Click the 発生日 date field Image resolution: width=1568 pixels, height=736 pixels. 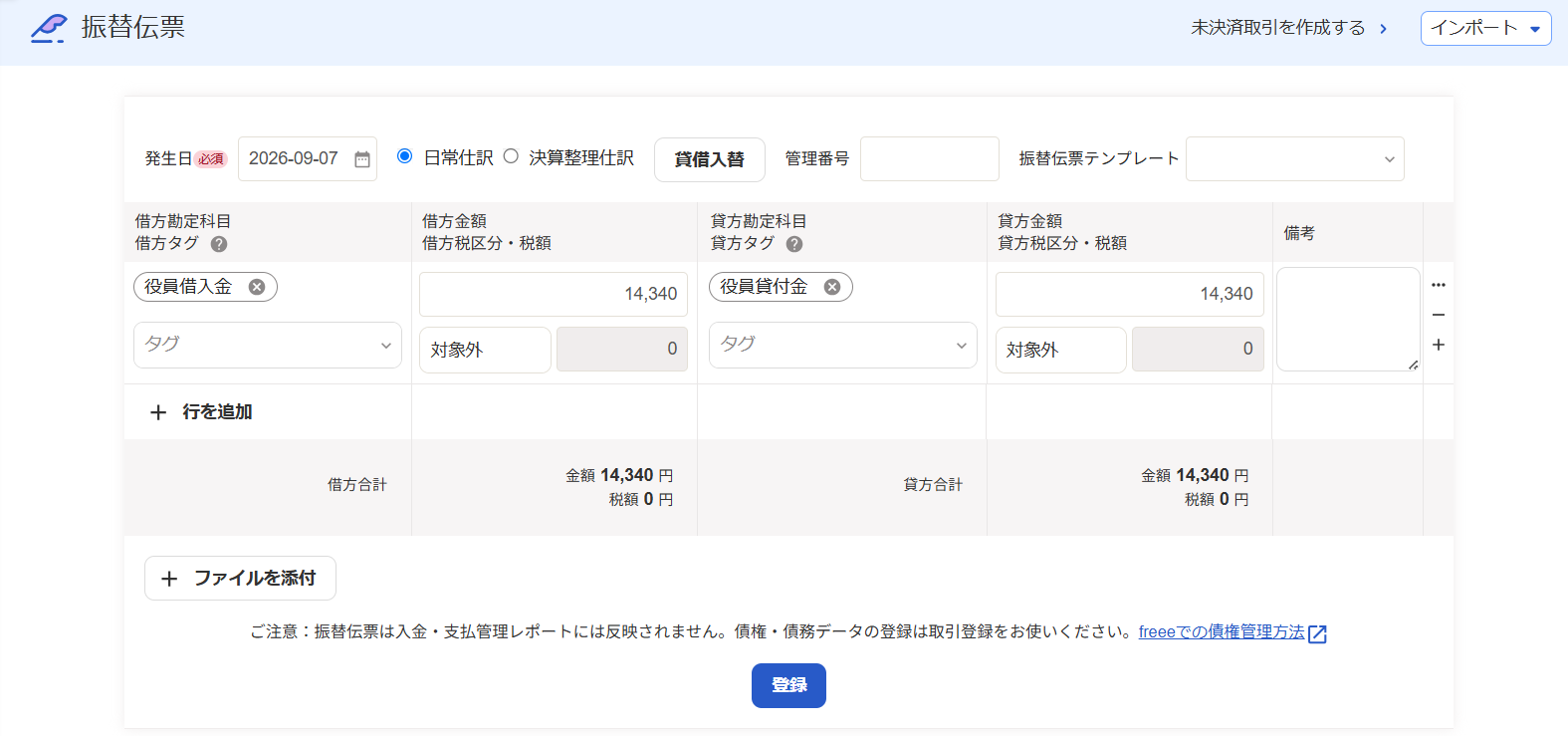coord(307,158)
